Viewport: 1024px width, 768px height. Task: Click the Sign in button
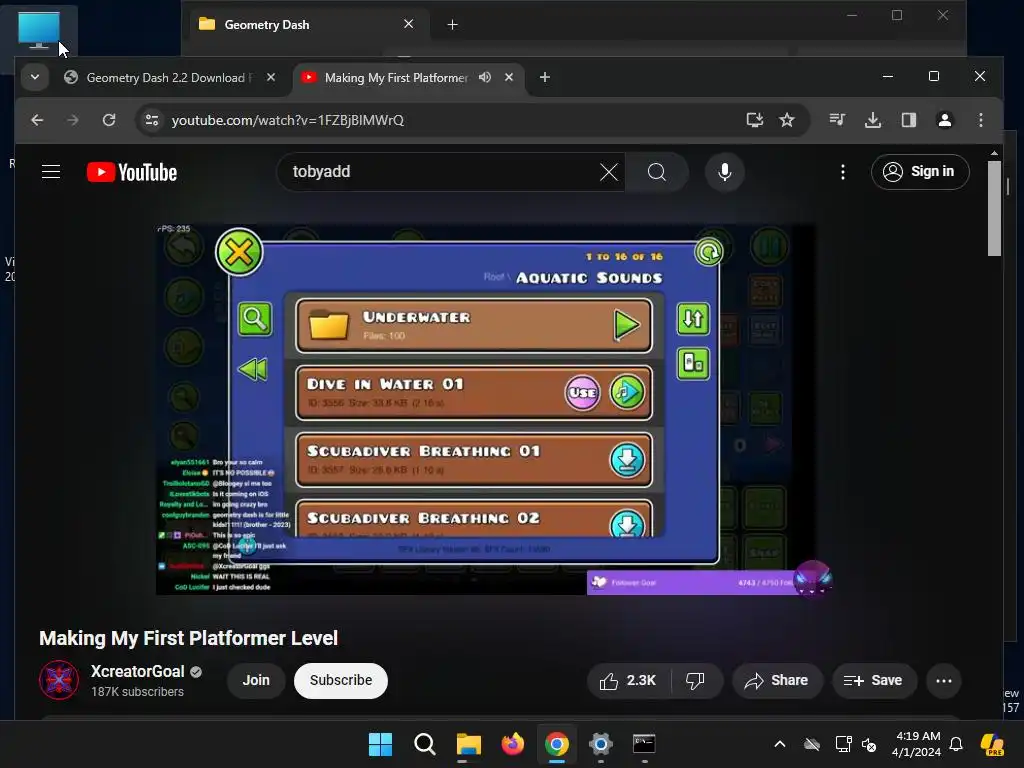[920, 172]
